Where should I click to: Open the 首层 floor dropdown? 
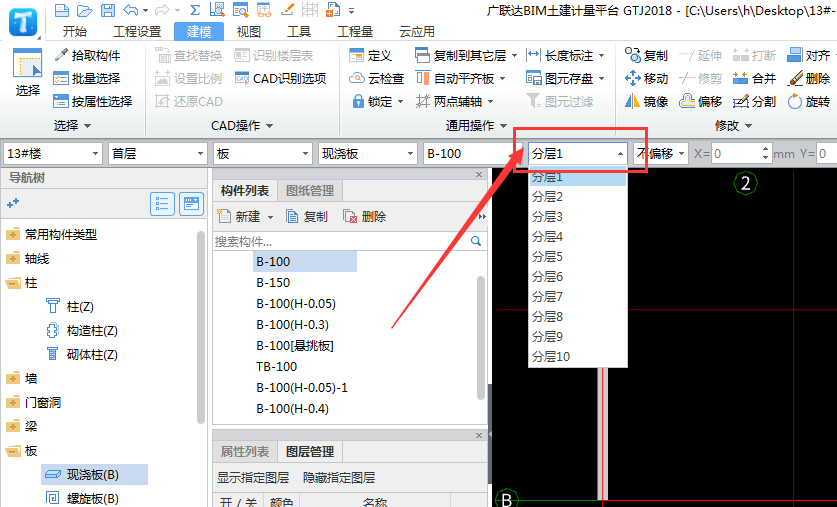click(x=157, y=154)
